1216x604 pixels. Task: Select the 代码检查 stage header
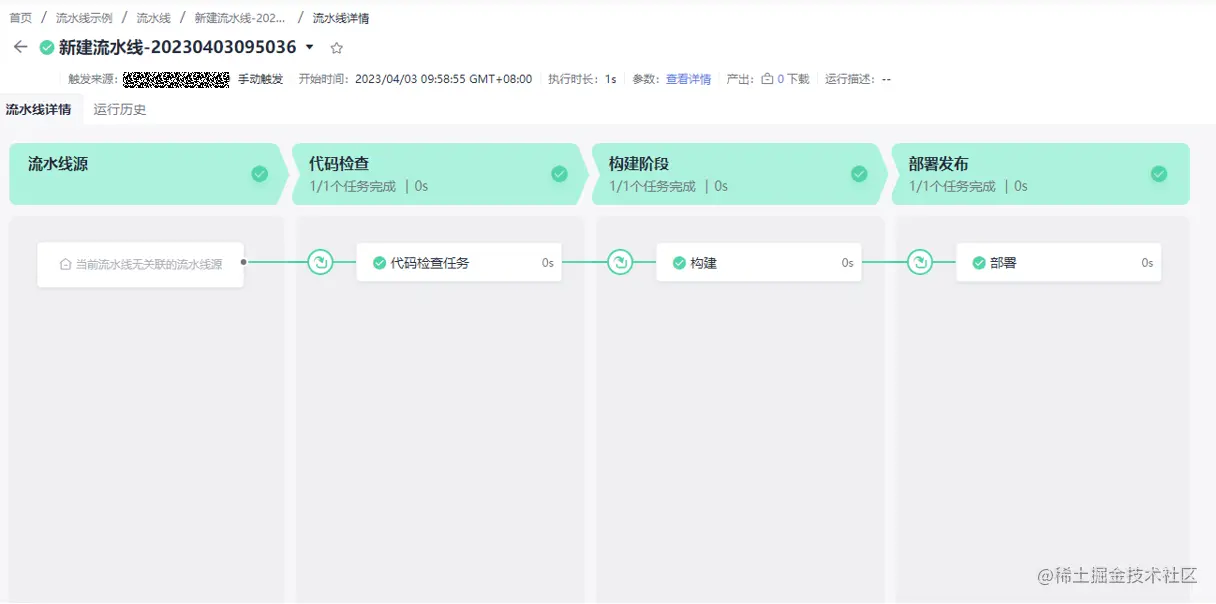(x=438, y=174)
